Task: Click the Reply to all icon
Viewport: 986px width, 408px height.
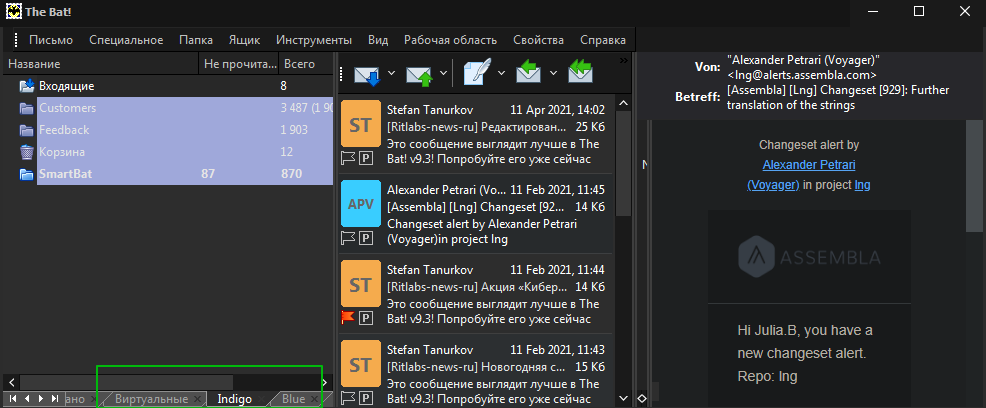Action: pos(580,72)
